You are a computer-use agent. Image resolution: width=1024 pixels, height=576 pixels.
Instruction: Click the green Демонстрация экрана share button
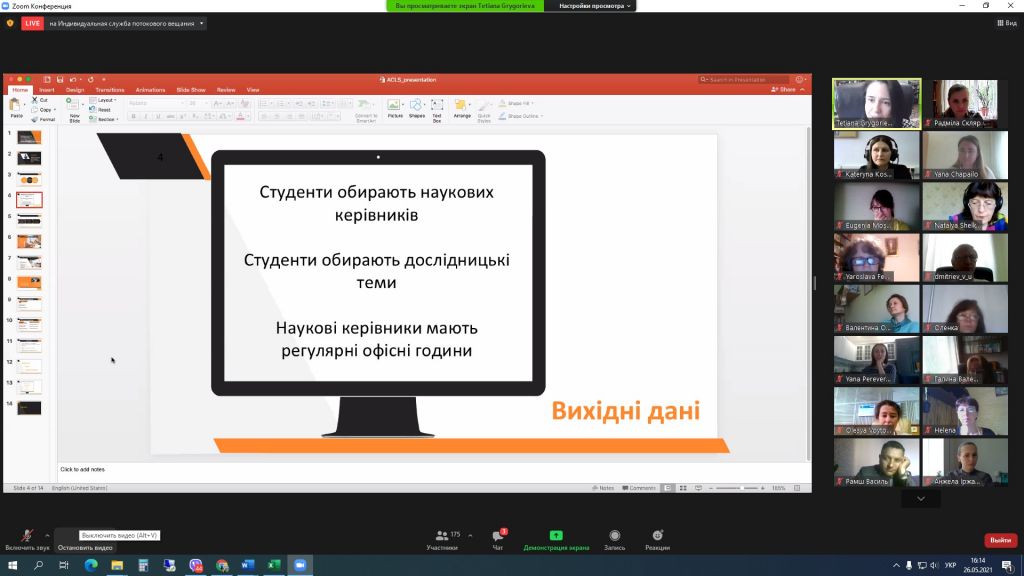pos(556,540)
